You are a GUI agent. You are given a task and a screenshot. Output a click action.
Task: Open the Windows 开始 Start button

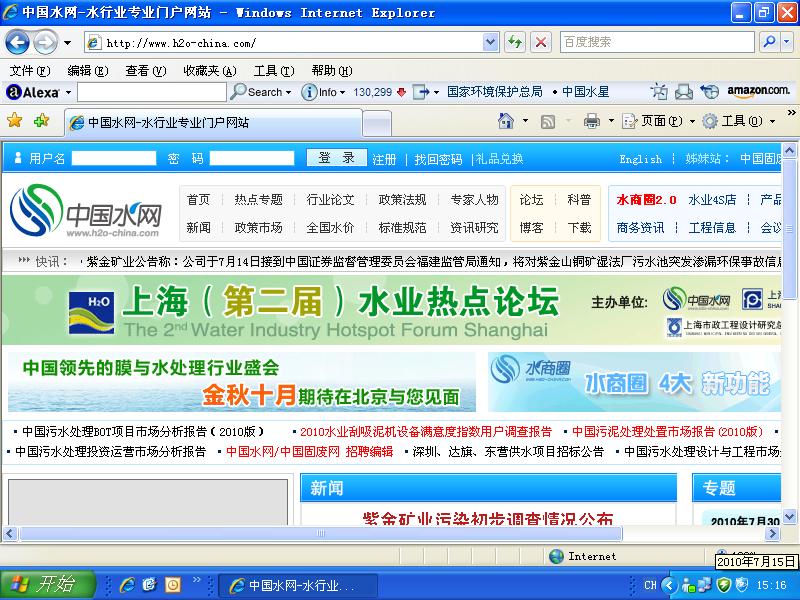pos(47,584)
